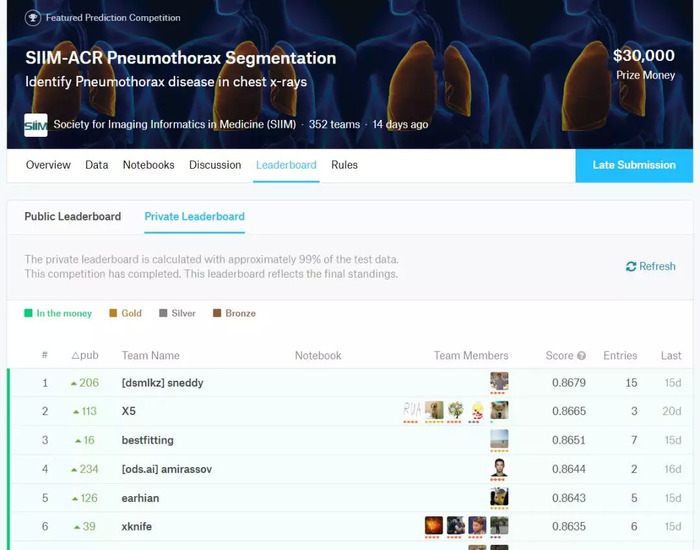Click the Team Name column header

(151, 356)
